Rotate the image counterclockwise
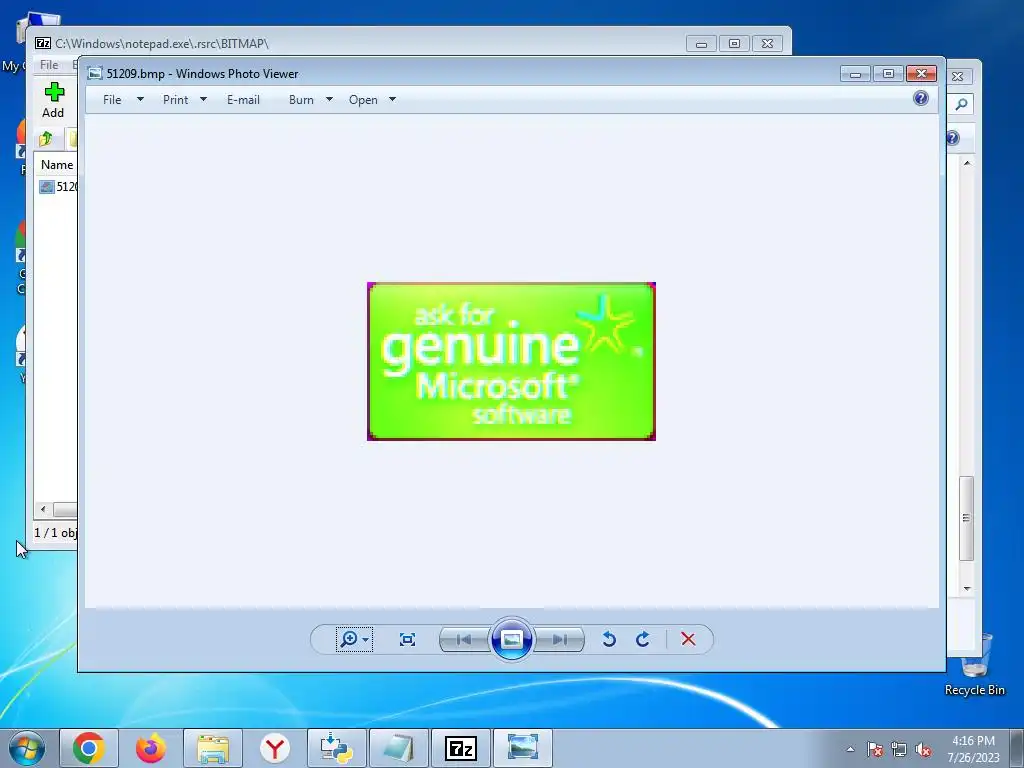 [x=609, y=639]
